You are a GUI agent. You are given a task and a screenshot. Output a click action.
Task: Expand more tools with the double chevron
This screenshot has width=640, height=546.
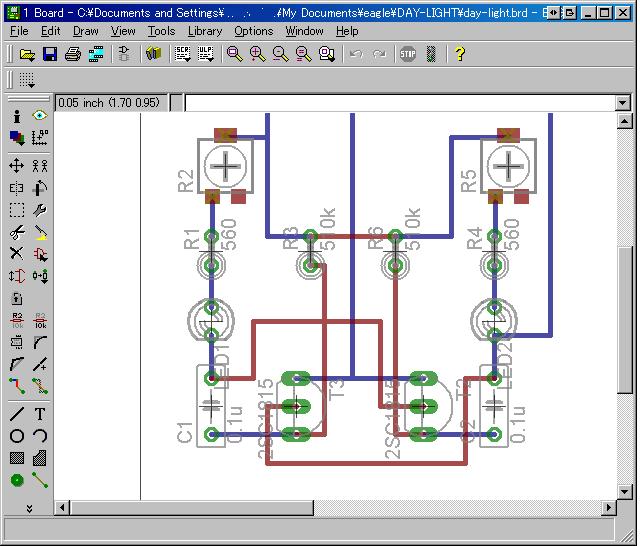click(x=29, y=508)
